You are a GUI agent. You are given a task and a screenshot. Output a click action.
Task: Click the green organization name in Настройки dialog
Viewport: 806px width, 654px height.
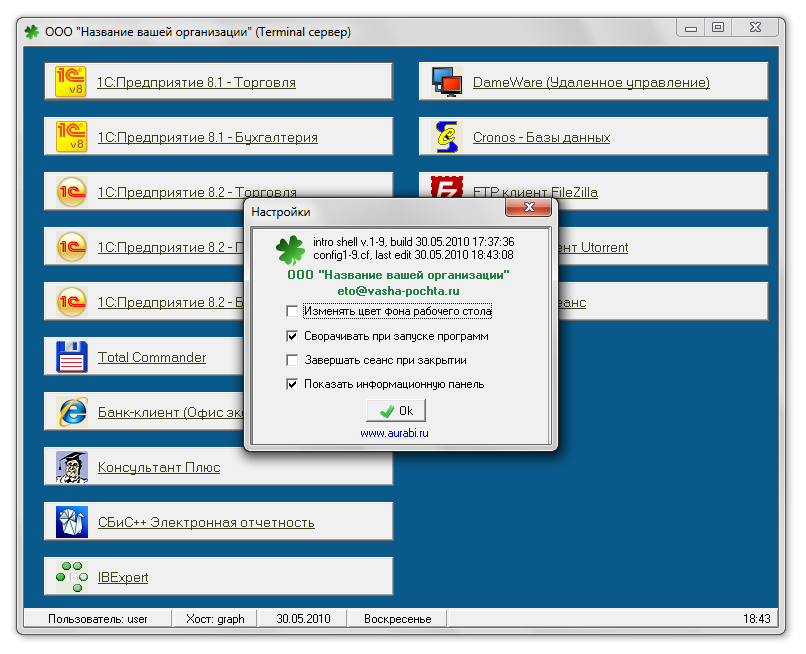click(x=398, y=275)
